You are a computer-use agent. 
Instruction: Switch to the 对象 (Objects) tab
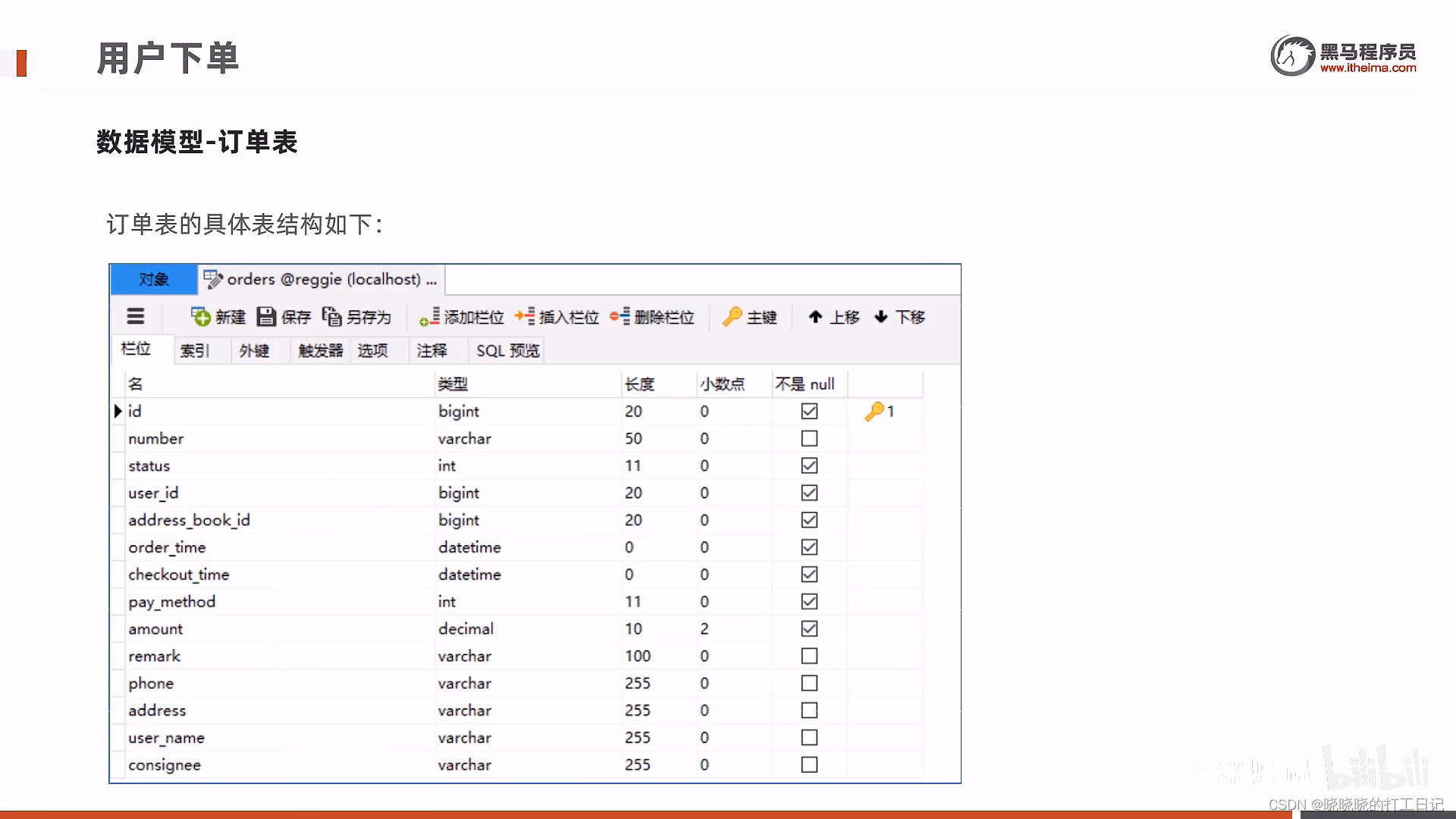click(154, 279)
